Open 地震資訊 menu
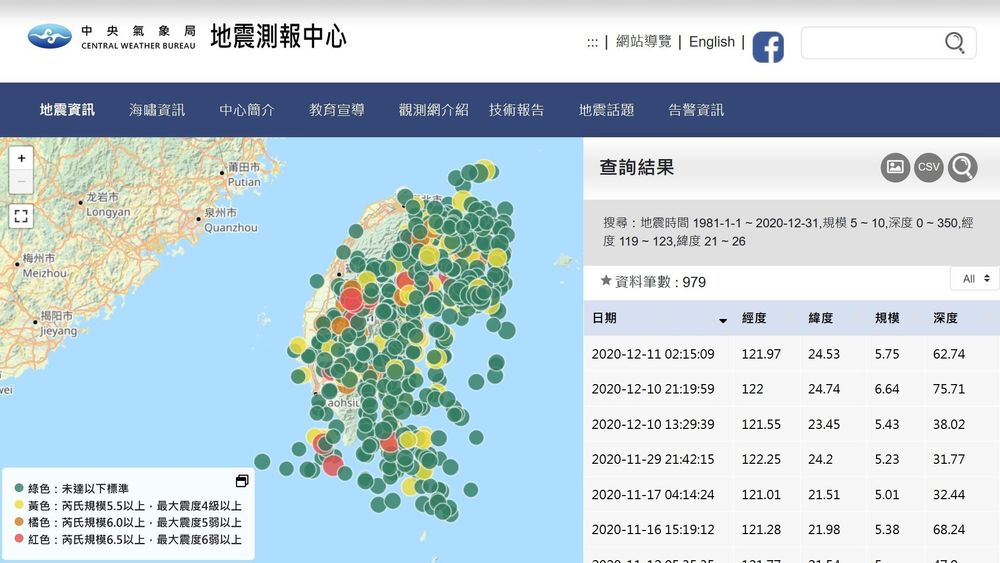The height and width of the screenshot is (563, 1000). 67,110
